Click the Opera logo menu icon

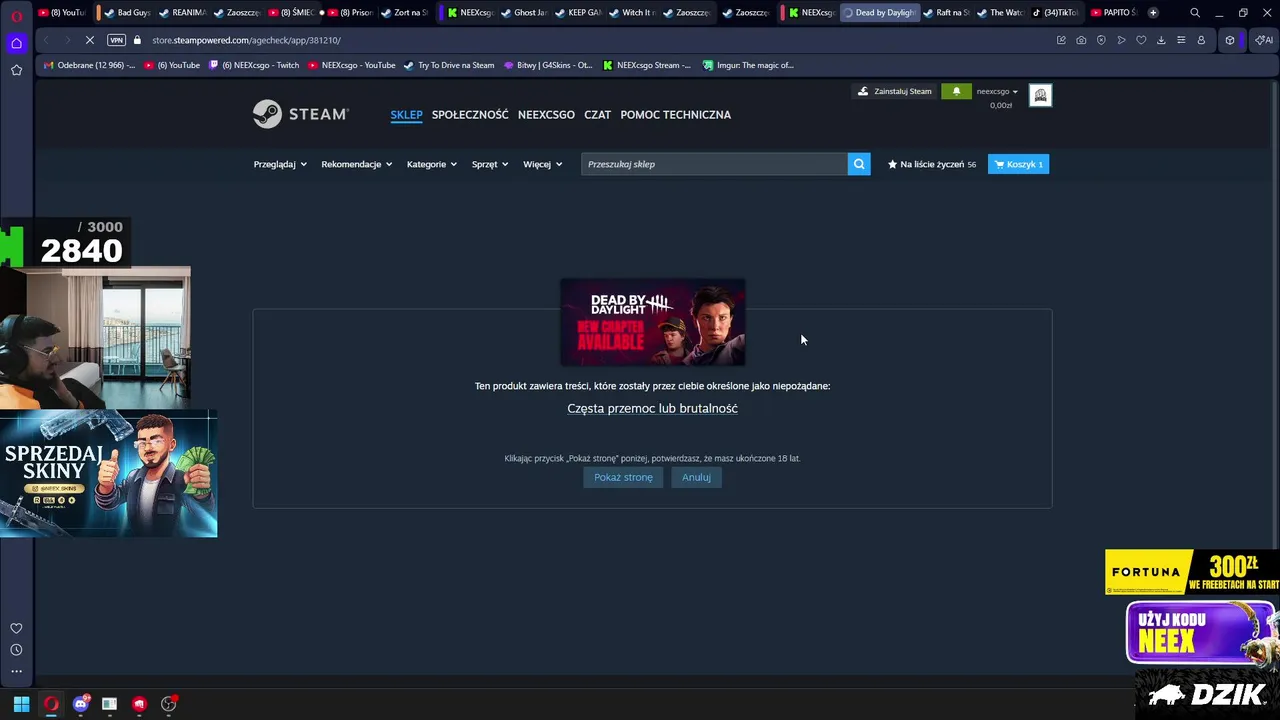(16, 16)
